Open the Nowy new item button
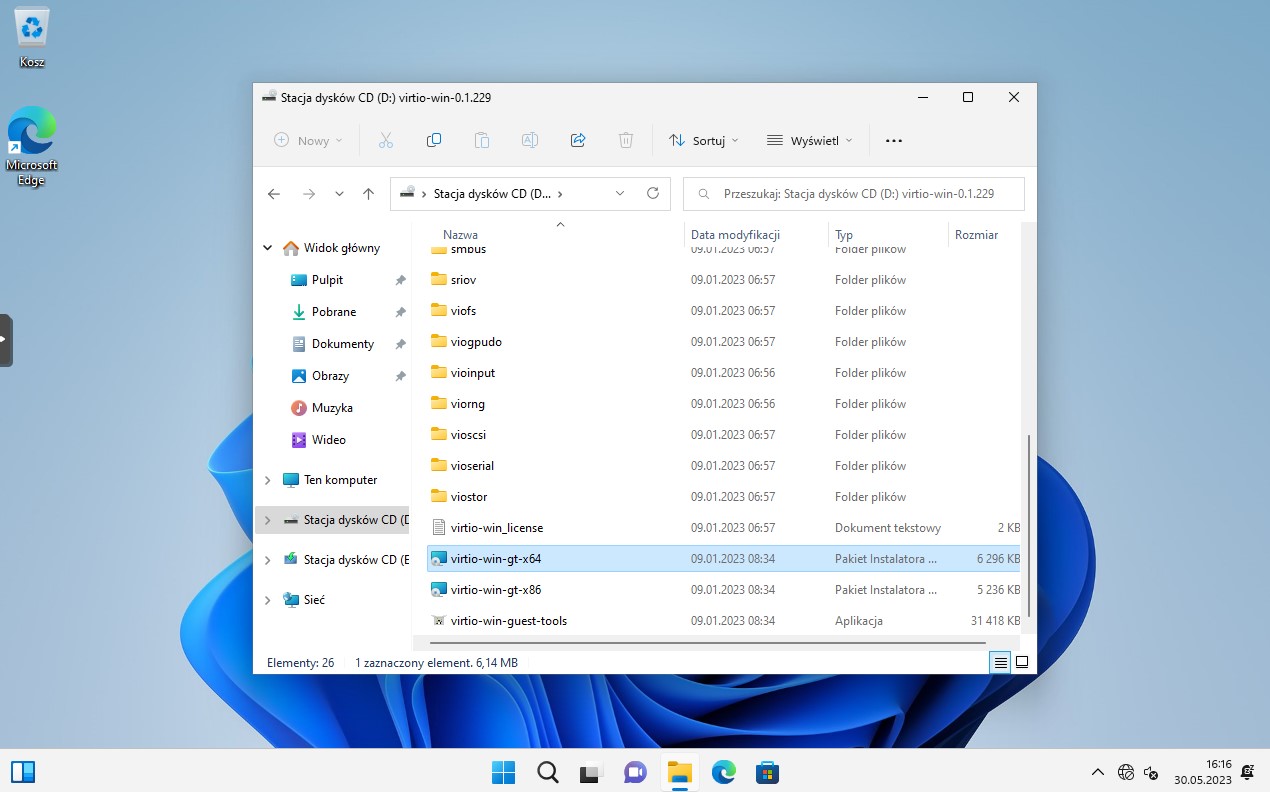Viewport: 1270px width, 792px height. (309, 141)
